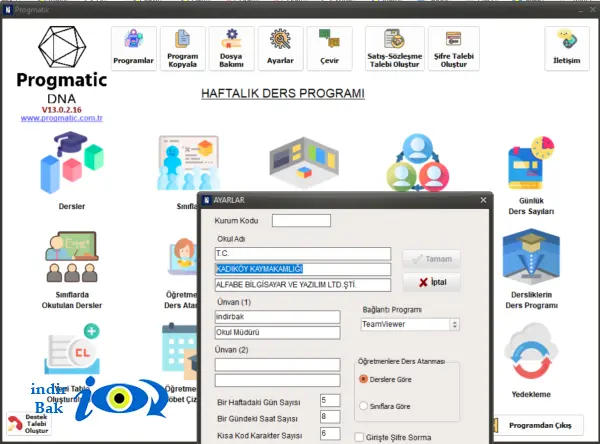Click the three-person teachers icon
The image size is (600, 444).
tap(417, 163)
